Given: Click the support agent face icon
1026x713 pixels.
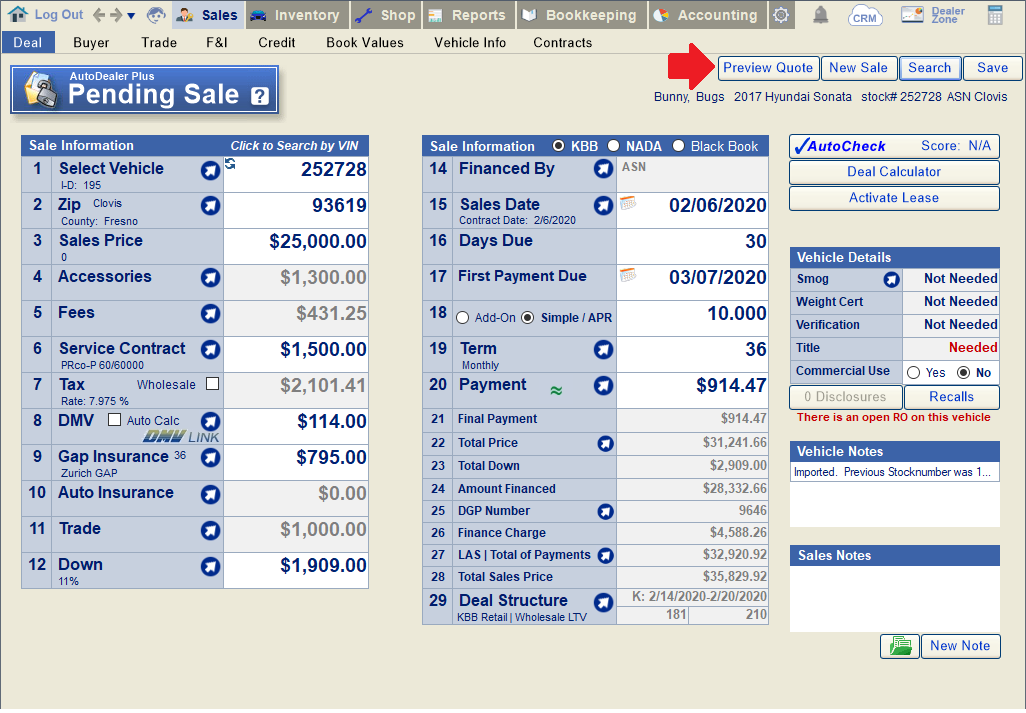Looking at the screenshot, I should point(156,15).
